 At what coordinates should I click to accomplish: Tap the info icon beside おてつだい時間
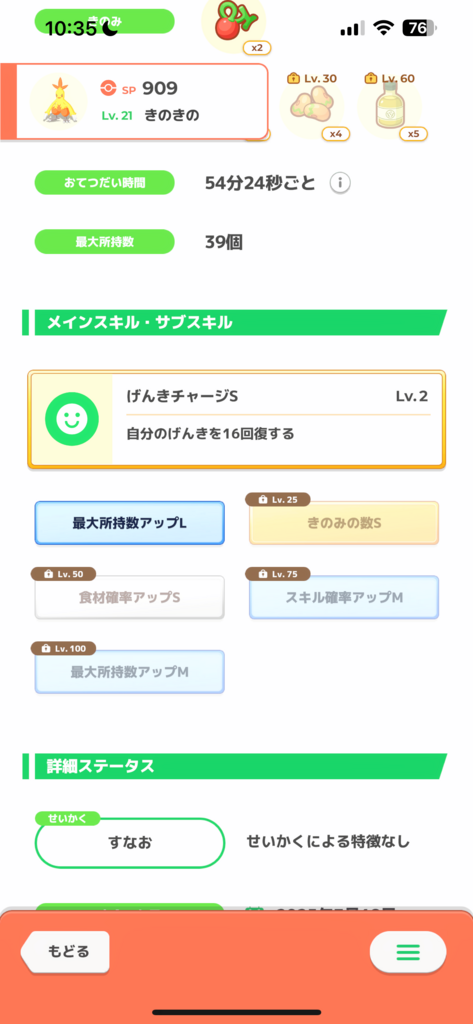(339, 184)
